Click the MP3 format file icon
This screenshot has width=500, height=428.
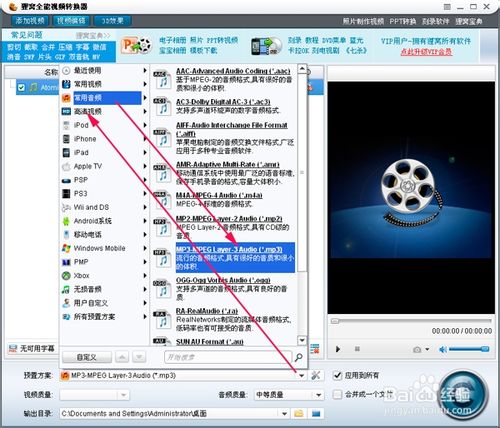click(161, 258)
